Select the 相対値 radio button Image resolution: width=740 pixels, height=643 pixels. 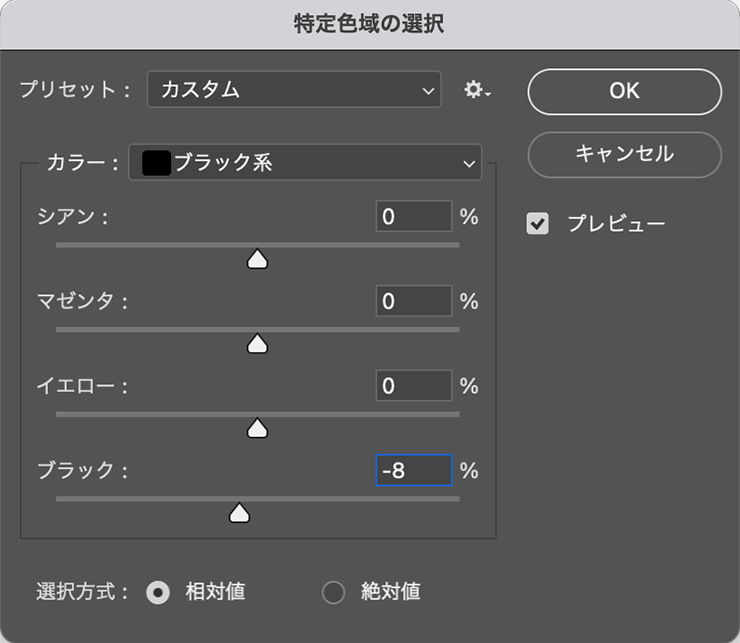tap(158, 592)
